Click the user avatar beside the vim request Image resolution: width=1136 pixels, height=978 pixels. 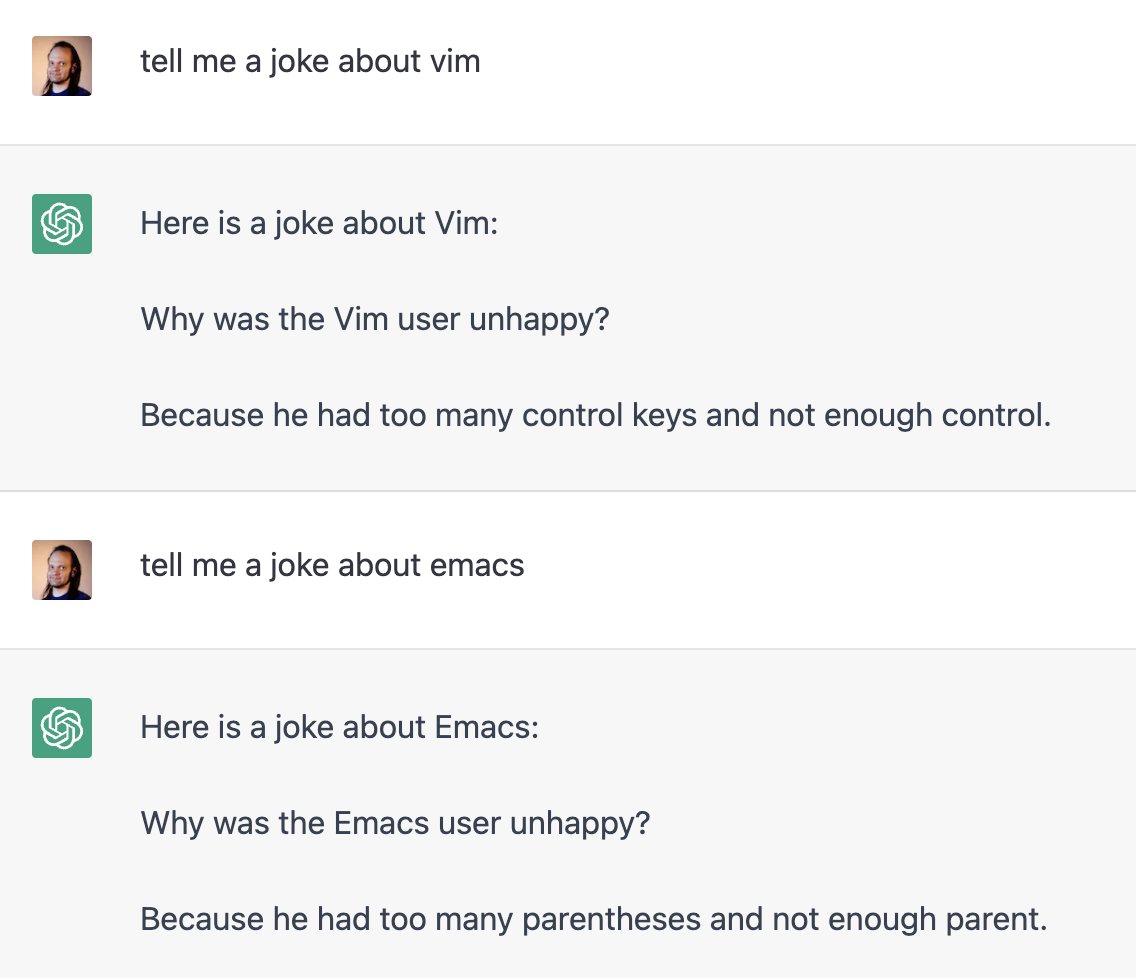pyautogui.click(x=62, y=66)
